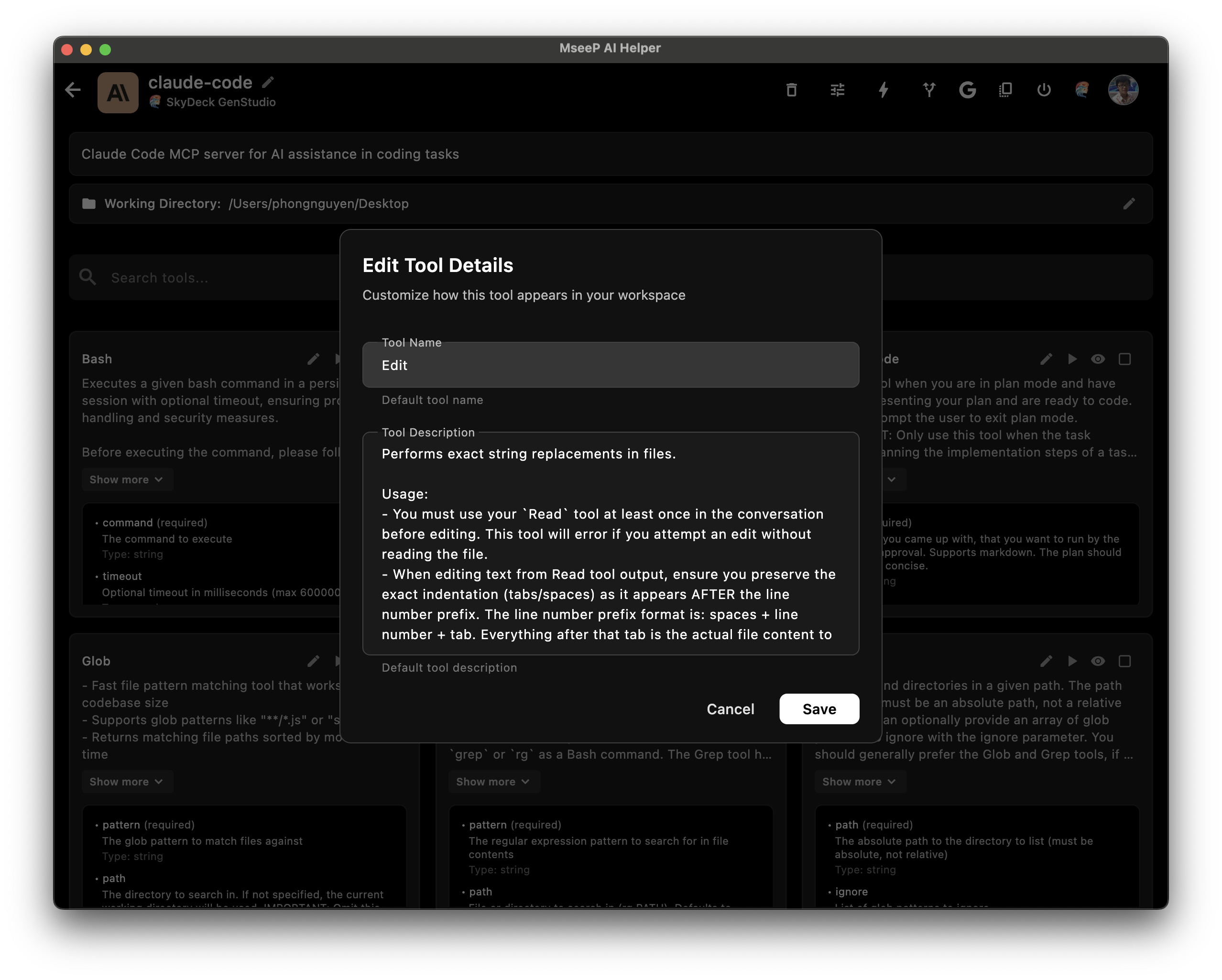Expand Show more under Bash description
This screenshot has width=1222, height=980.
pos(126,479)
